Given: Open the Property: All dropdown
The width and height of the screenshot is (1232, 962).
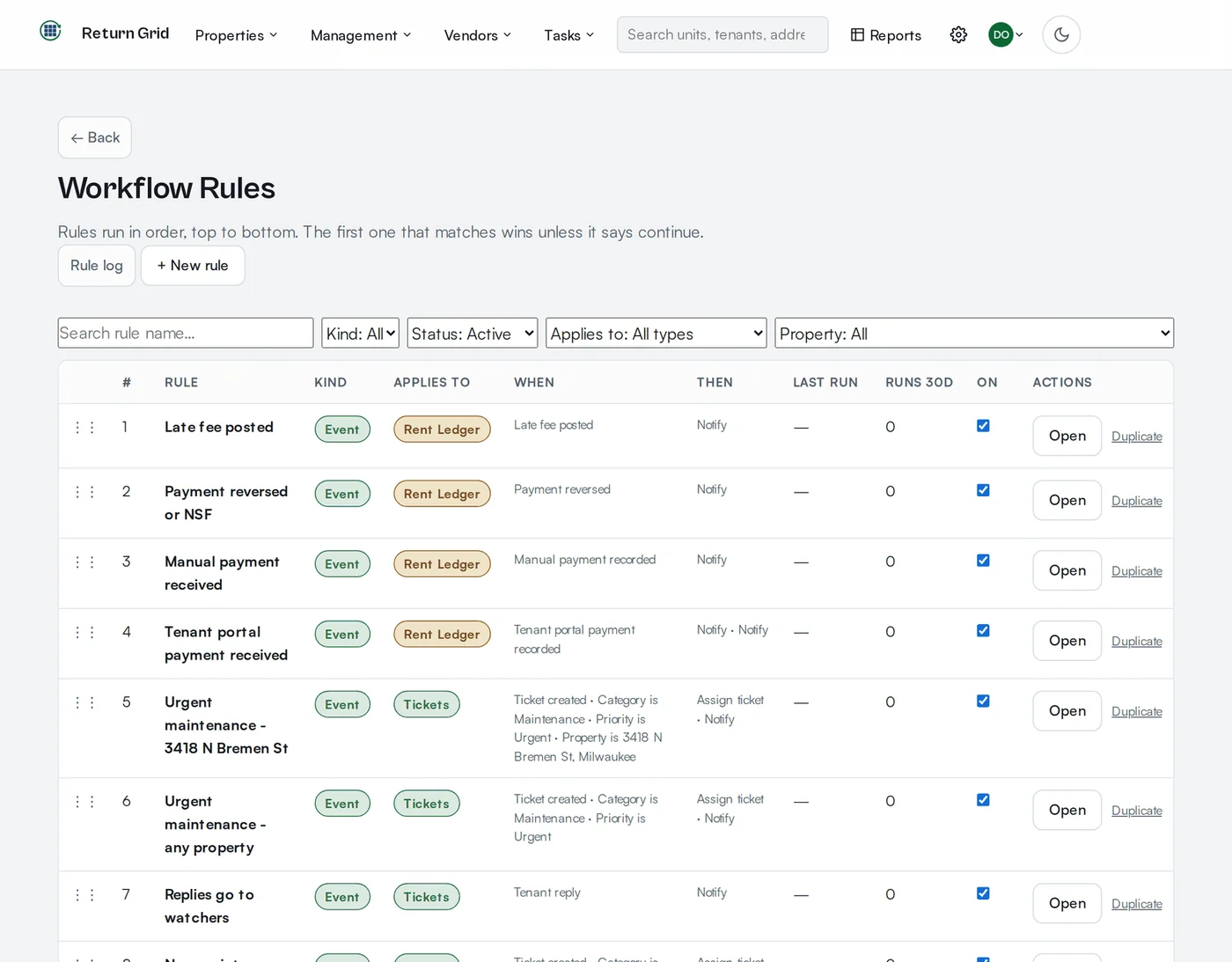Looking at the screenshot, I should point(974,334).
